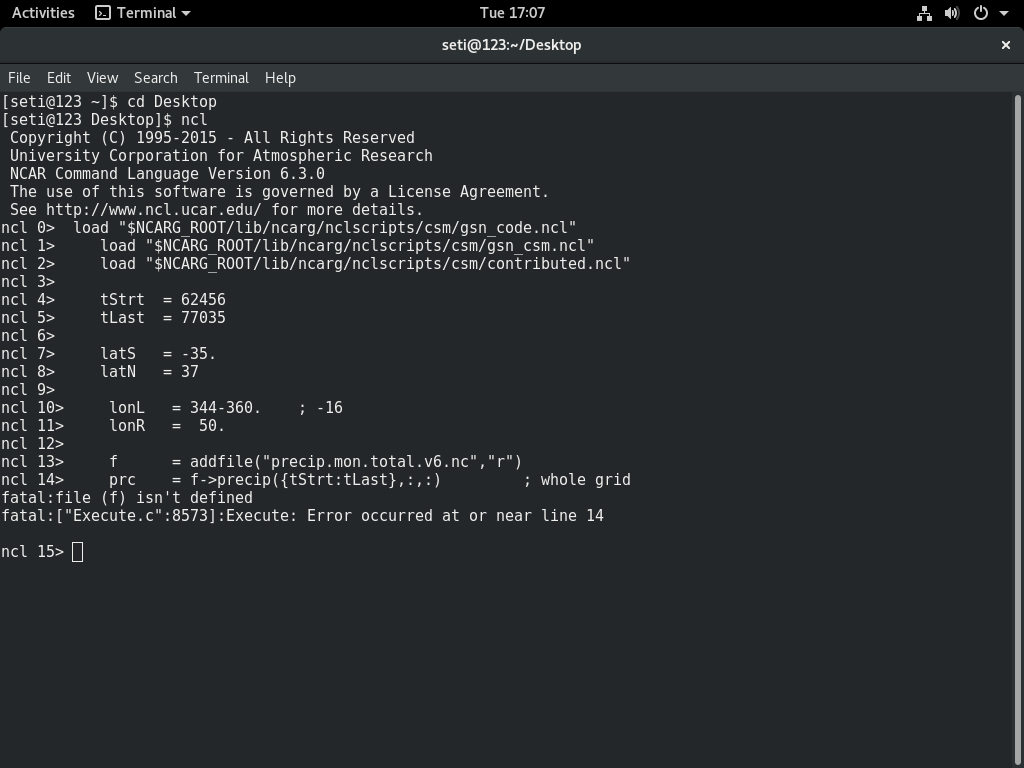Click the volume speaker icon

[x=952, y=13]
